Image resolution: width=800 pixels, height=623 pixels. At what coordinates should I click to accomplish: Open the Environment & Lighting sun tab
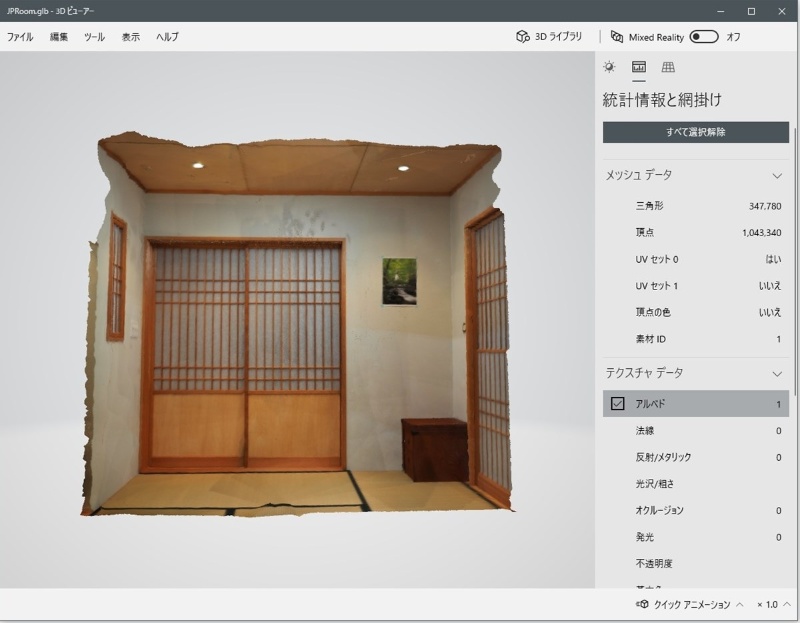(x=609, y=67)
